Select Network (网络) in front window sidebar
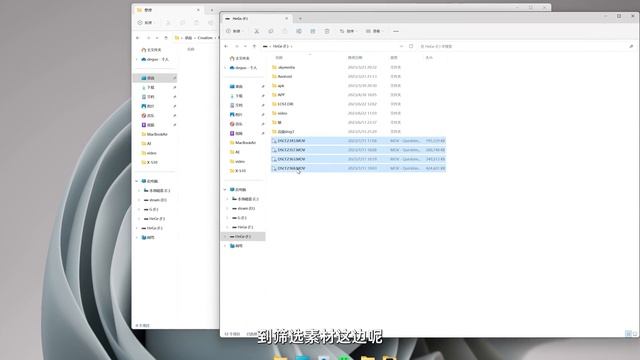The width and height of the screenshot is (640, 360). (237, 246)
